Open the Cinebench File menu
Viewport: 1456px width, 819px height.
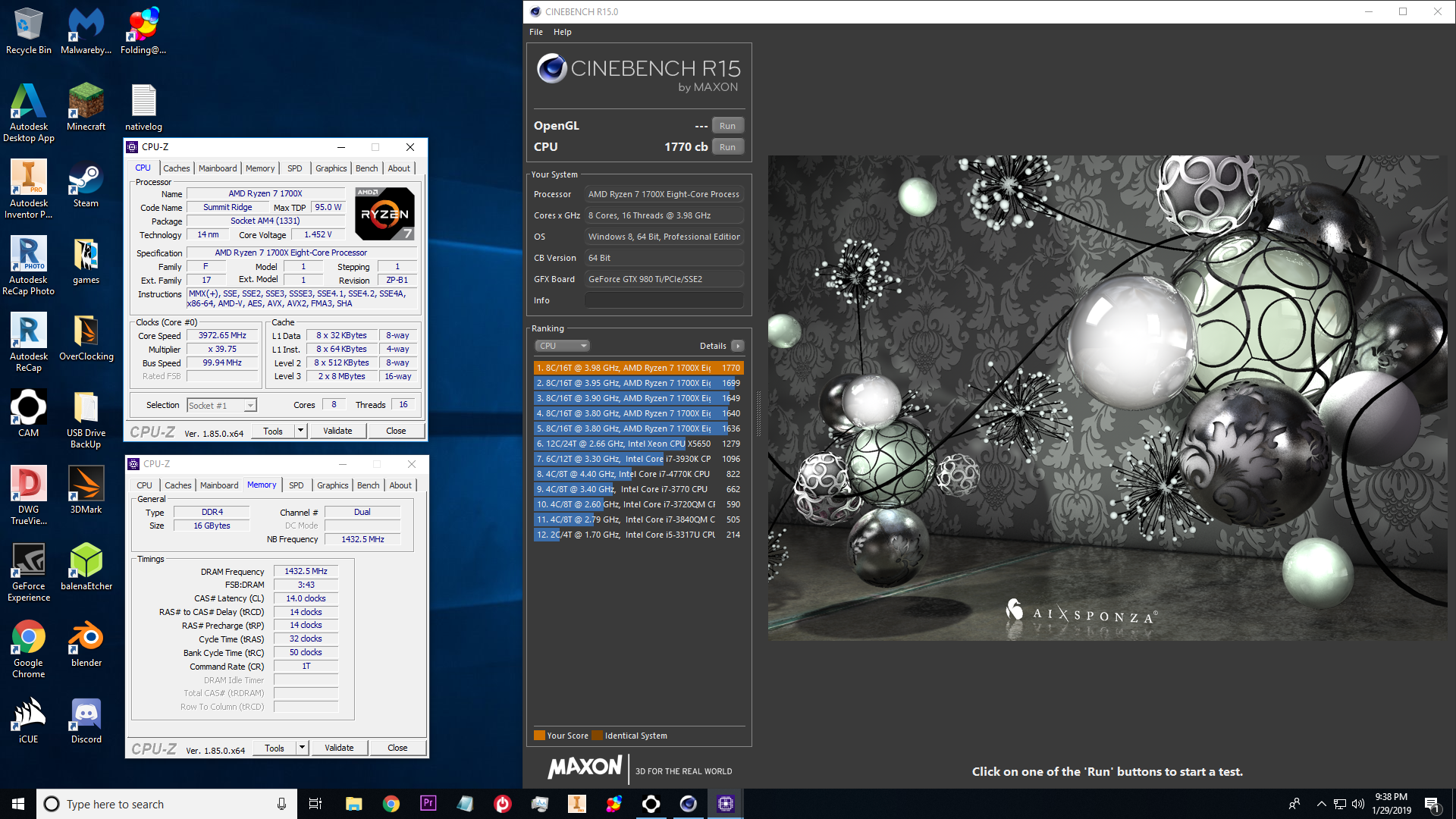coord(536,32)
